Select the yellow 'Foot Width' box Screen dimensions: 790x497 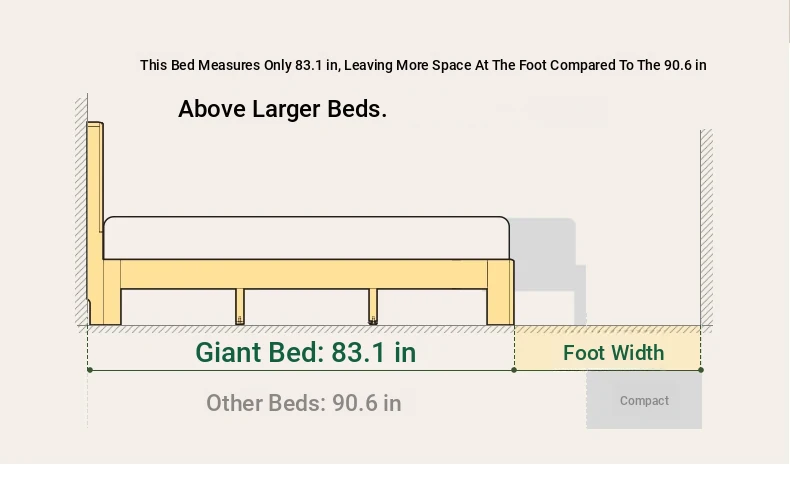tap(608, 348)
